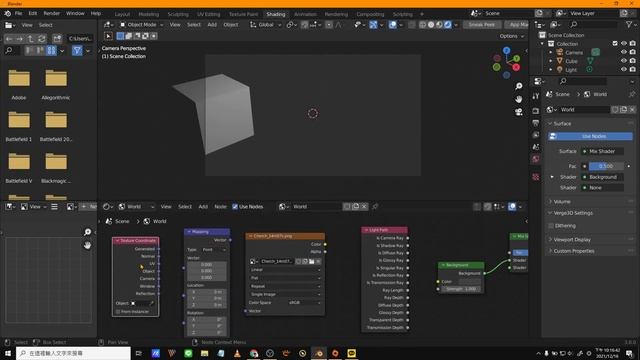The width and height of the screenshot is (640, 360).
Task: Create new folder in file browser
Action: [x=57, y=39]
